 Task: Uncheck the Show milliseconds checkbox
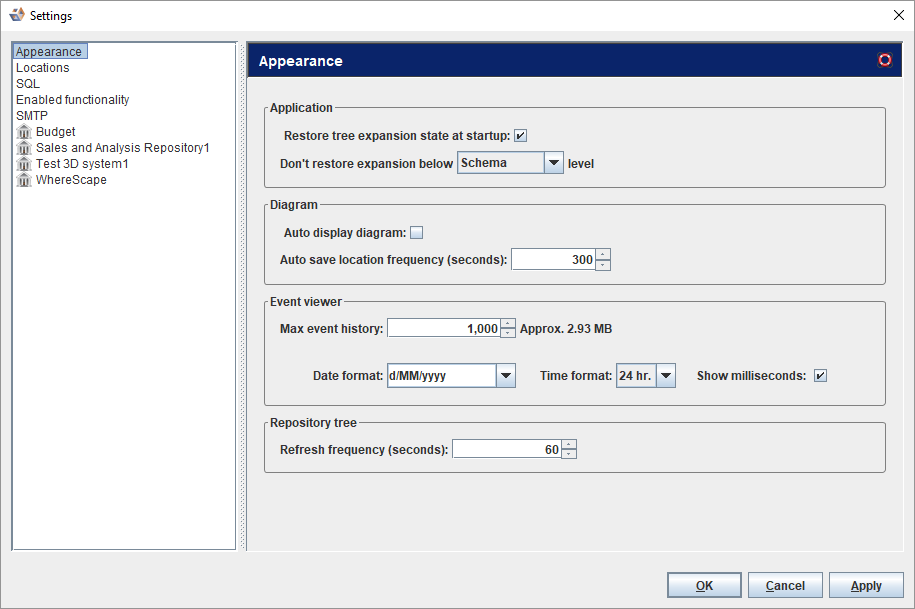click(x=820, y=376)
